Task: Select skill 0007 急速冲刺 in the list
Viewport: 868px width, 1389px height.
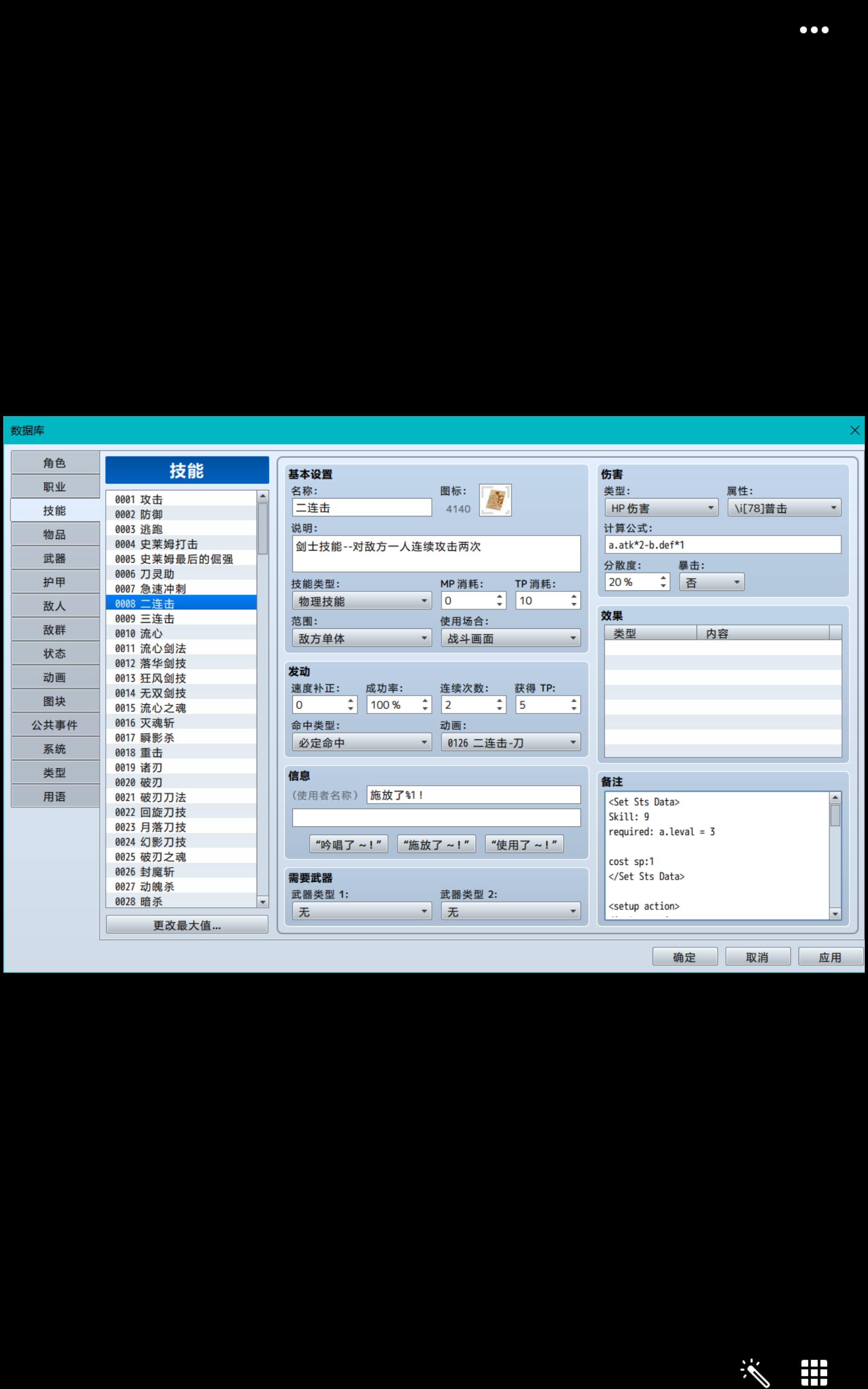Action: pyautogui.click(x=181, y=588)
